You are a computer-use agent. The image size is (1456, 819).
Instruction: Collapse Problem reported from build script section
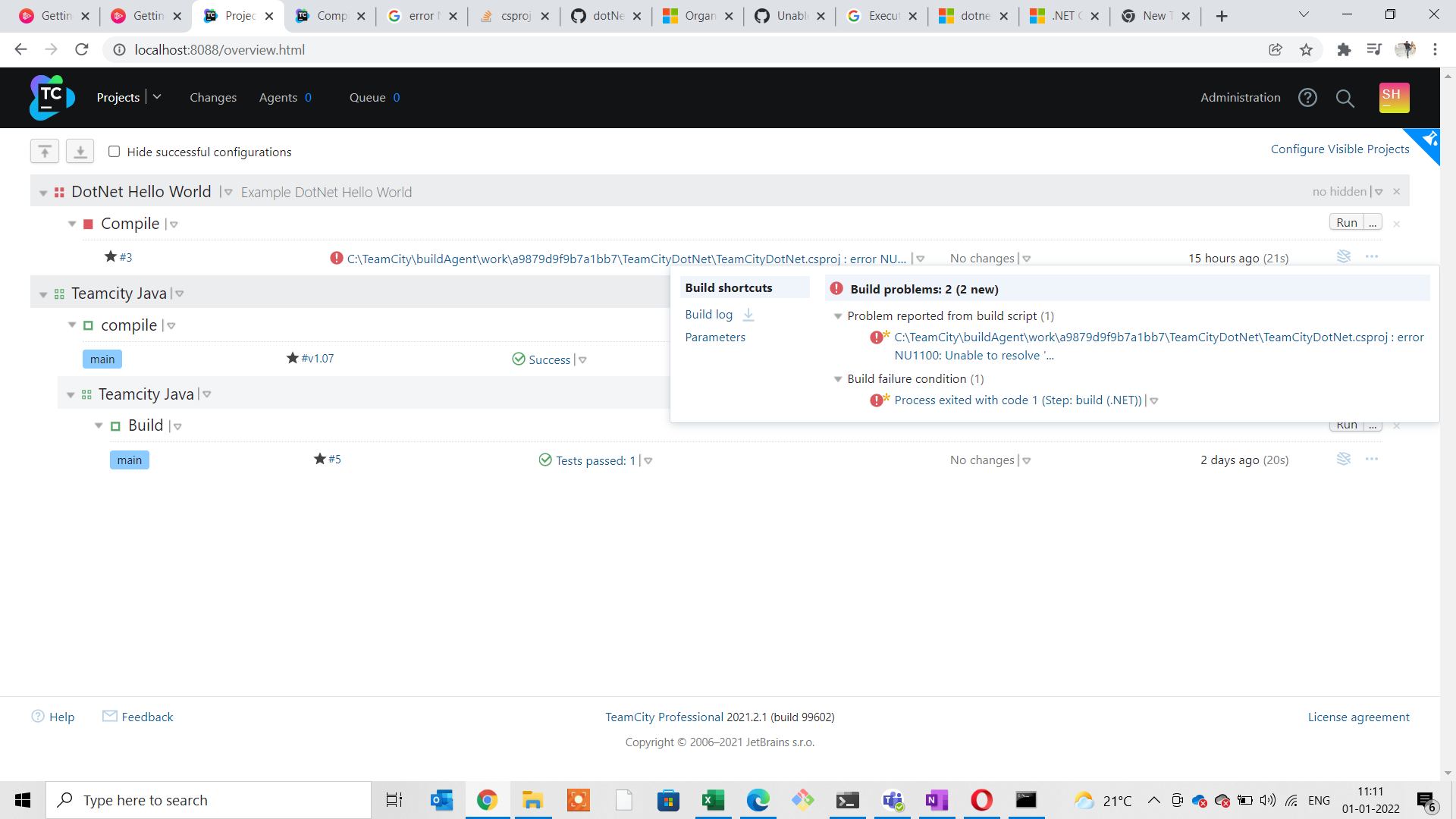point(838,316)
